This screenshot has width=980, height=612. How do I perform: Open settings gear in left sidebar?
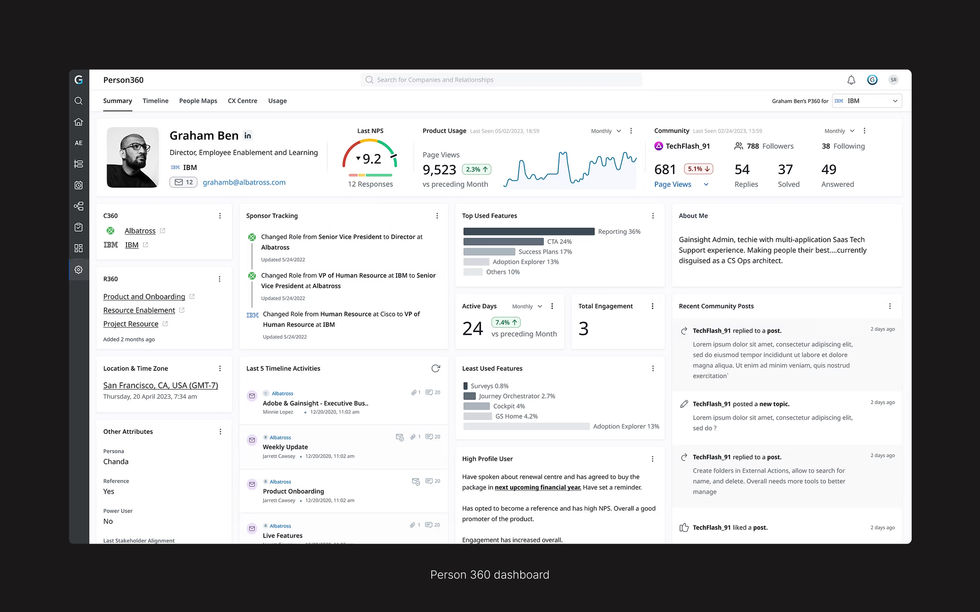pyautogui.click(x=78, y=269)
